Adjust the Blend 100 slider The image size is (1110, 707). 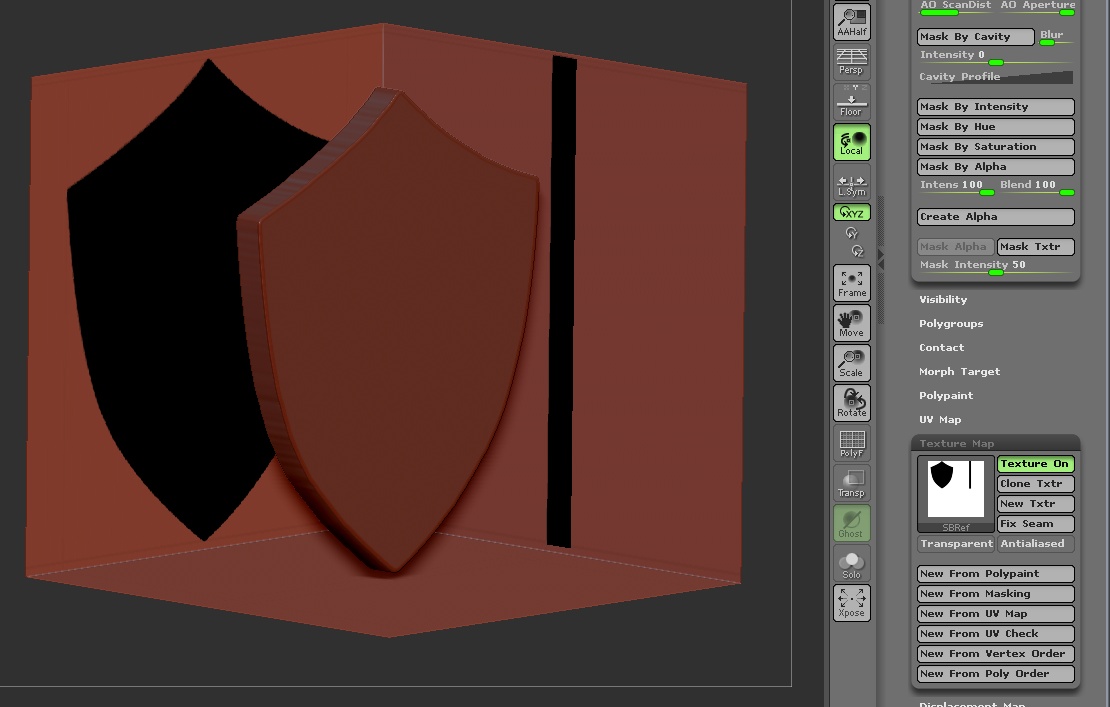1036,186
